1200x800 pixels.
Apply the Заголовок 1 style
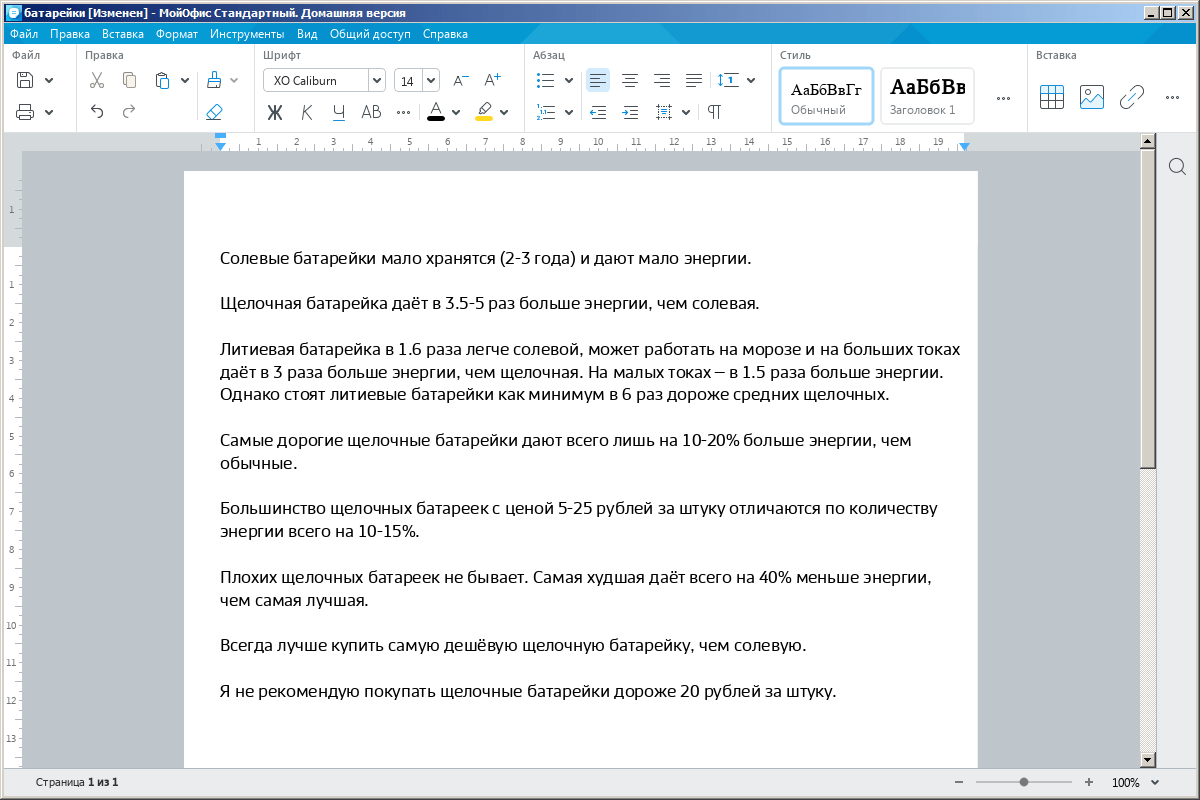(x=927, y=96)
